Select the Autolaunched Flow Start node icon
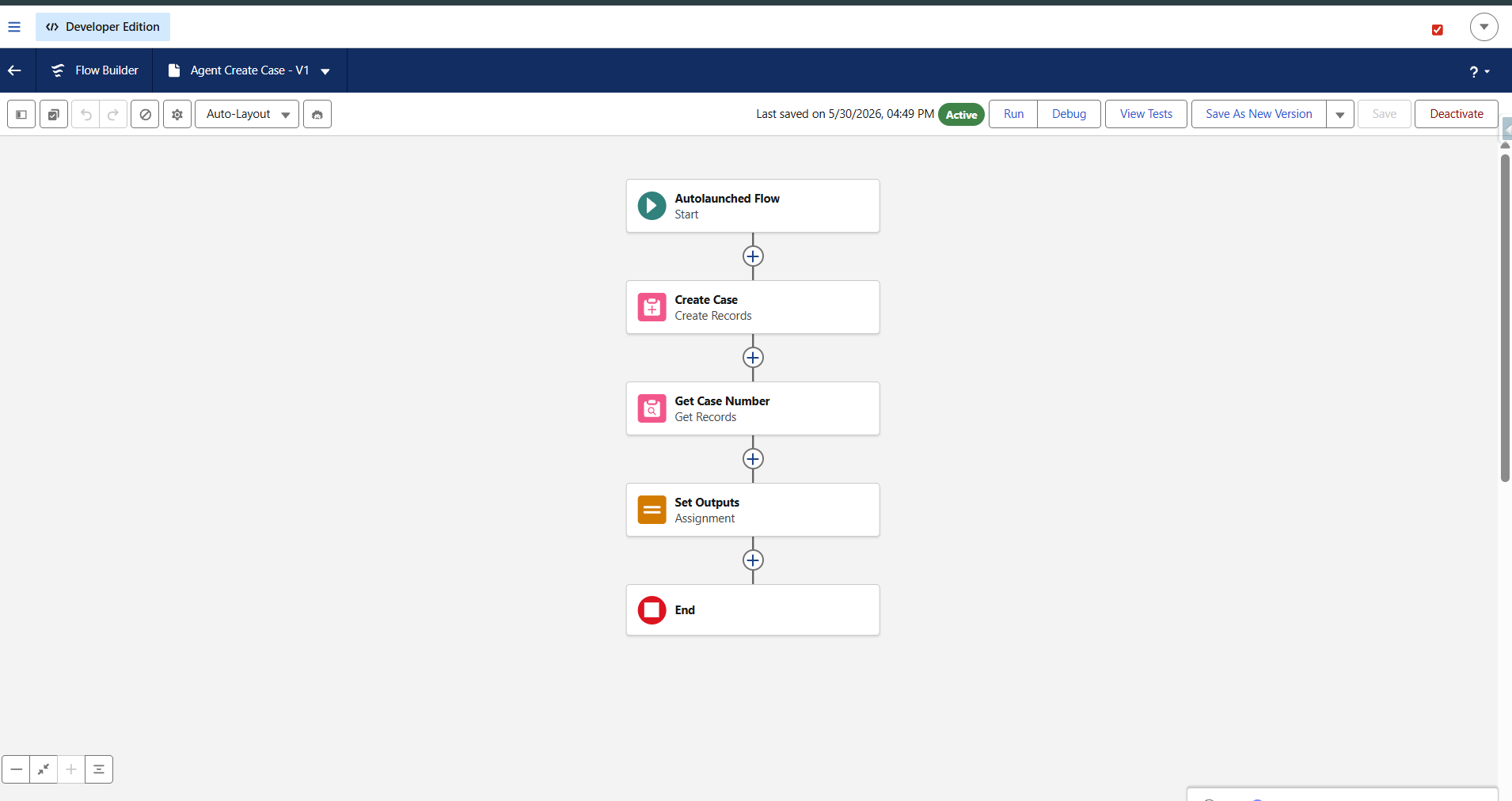 click(x=652, y=206)
